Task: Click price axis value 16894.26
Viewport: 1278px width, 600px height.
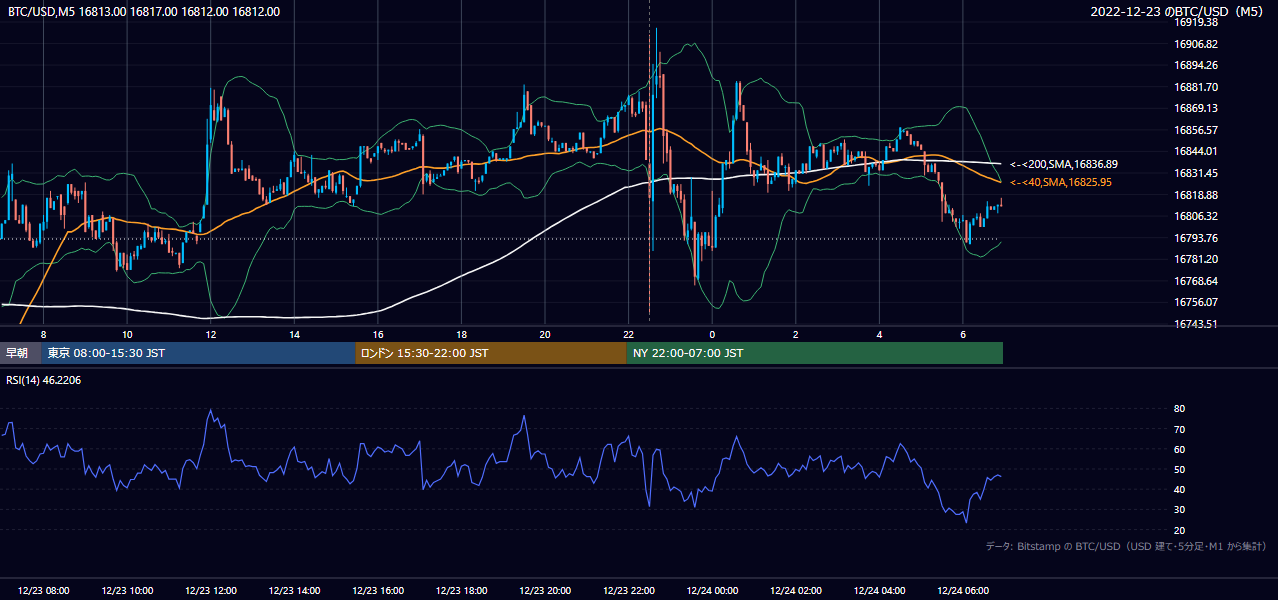Action: [1195, 65]
